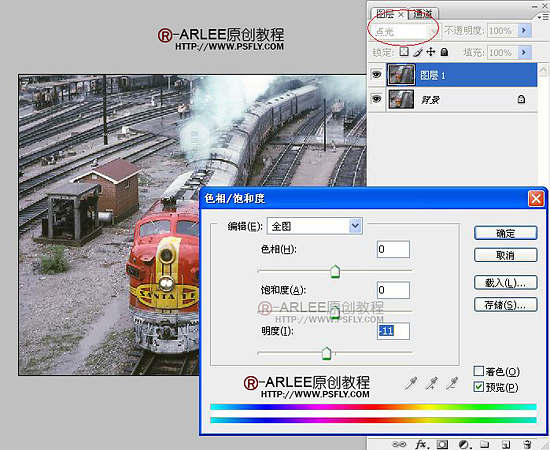
Task: Open the 点光 blend mode dropdown
Action: (405, 32)
